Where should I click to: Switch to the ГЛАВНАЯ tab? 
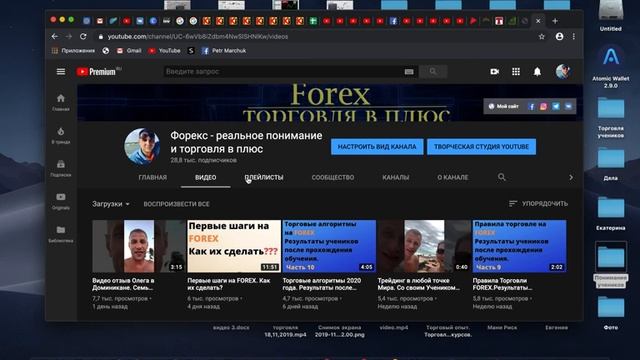point(153,177)
